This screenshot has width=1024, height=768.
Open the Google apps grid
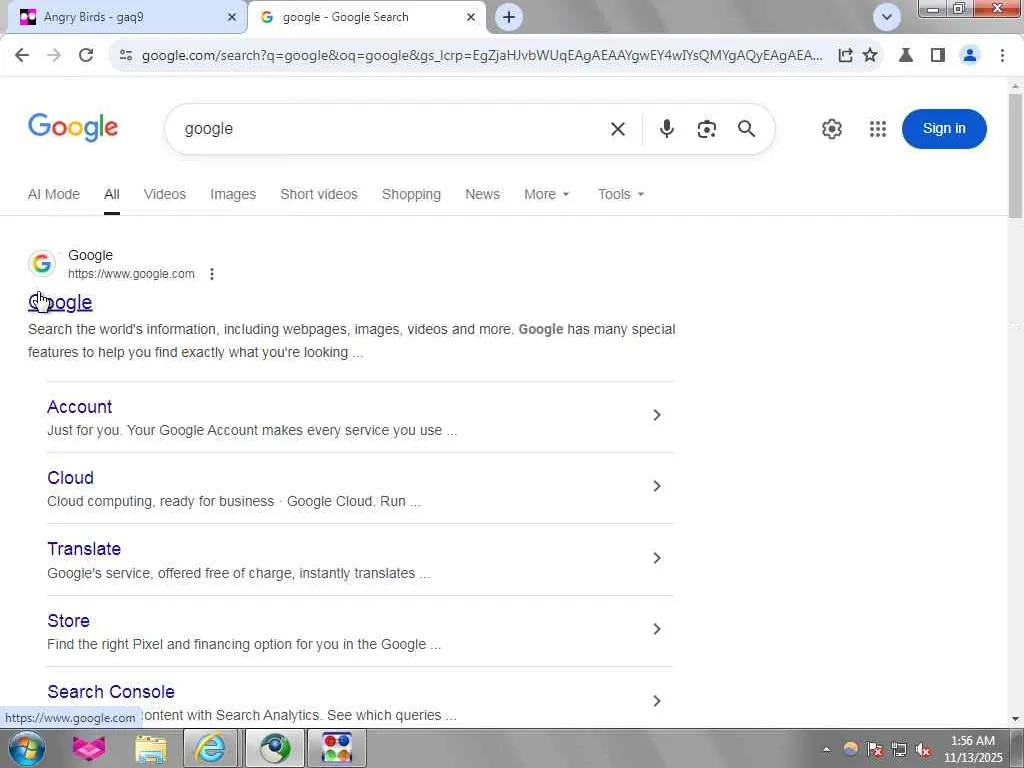tap(878, 129)
